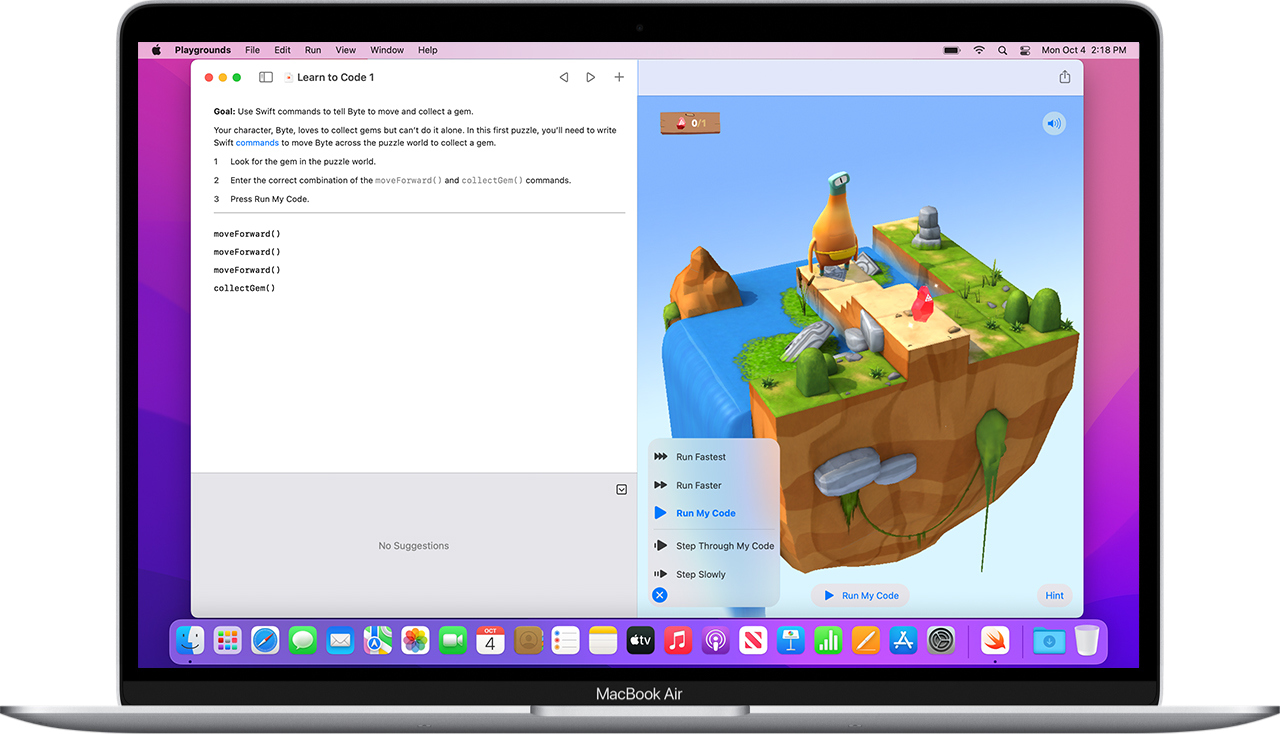Open Keynote from the Dock
Viewport: 1280px width, 734px height.
click(x=790, y=640)
